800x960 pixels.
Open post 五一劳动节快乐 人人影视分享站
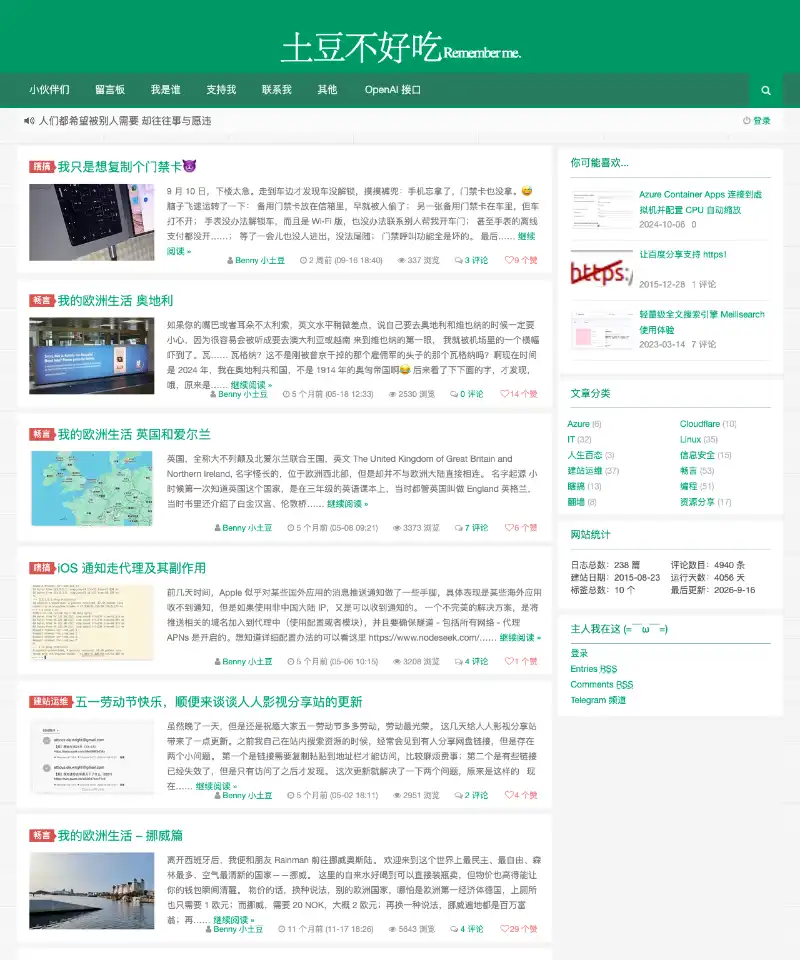click(219, 702)
